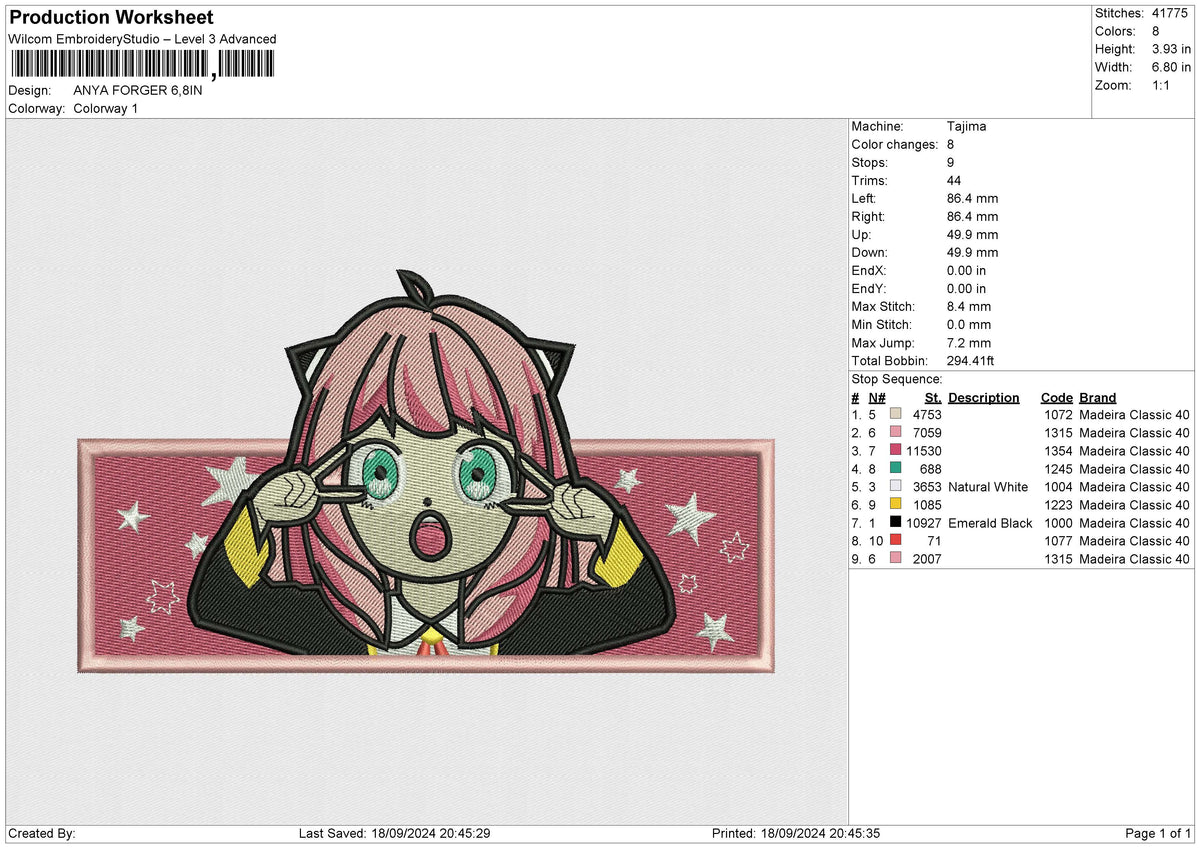Click the Stop Sequence heading
Screen dimensions: 1200x848
897,379
